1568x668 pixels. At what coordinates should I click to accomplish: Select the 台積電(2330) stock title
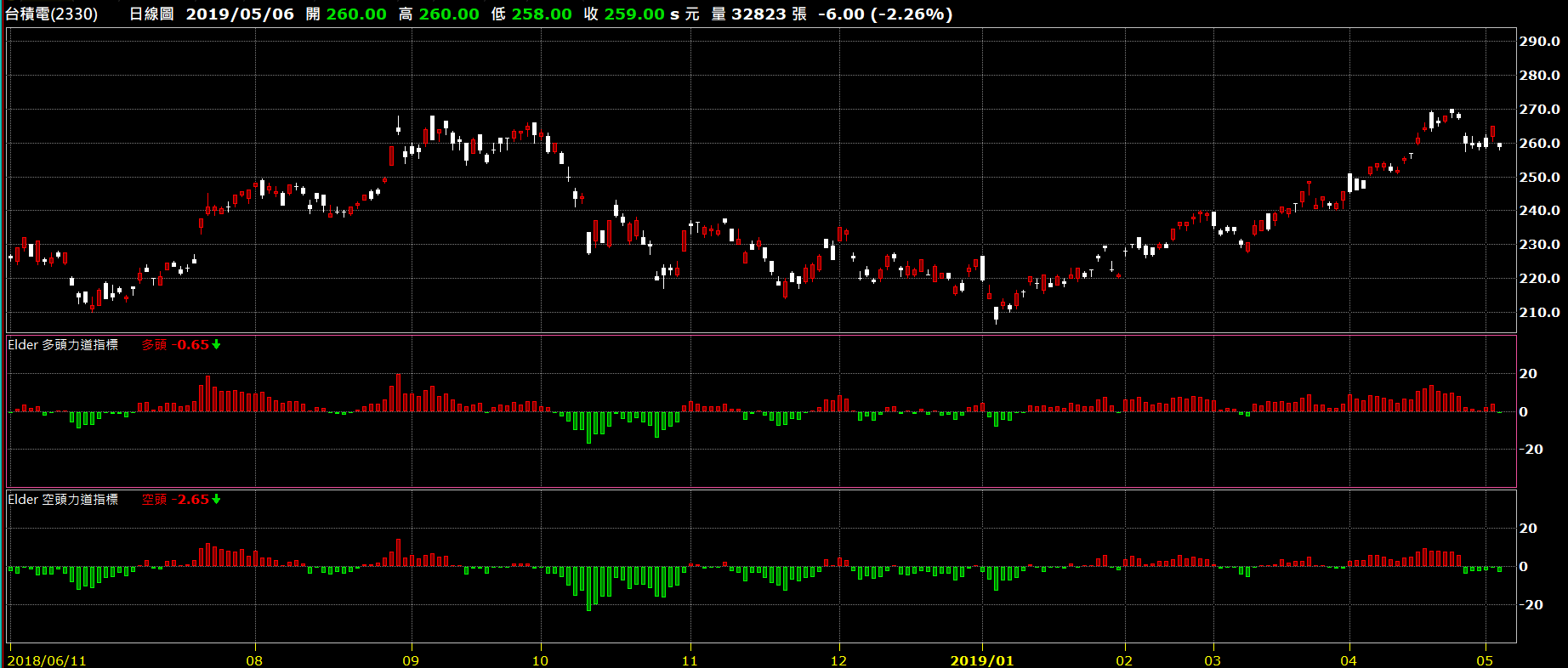coord(52,14)
